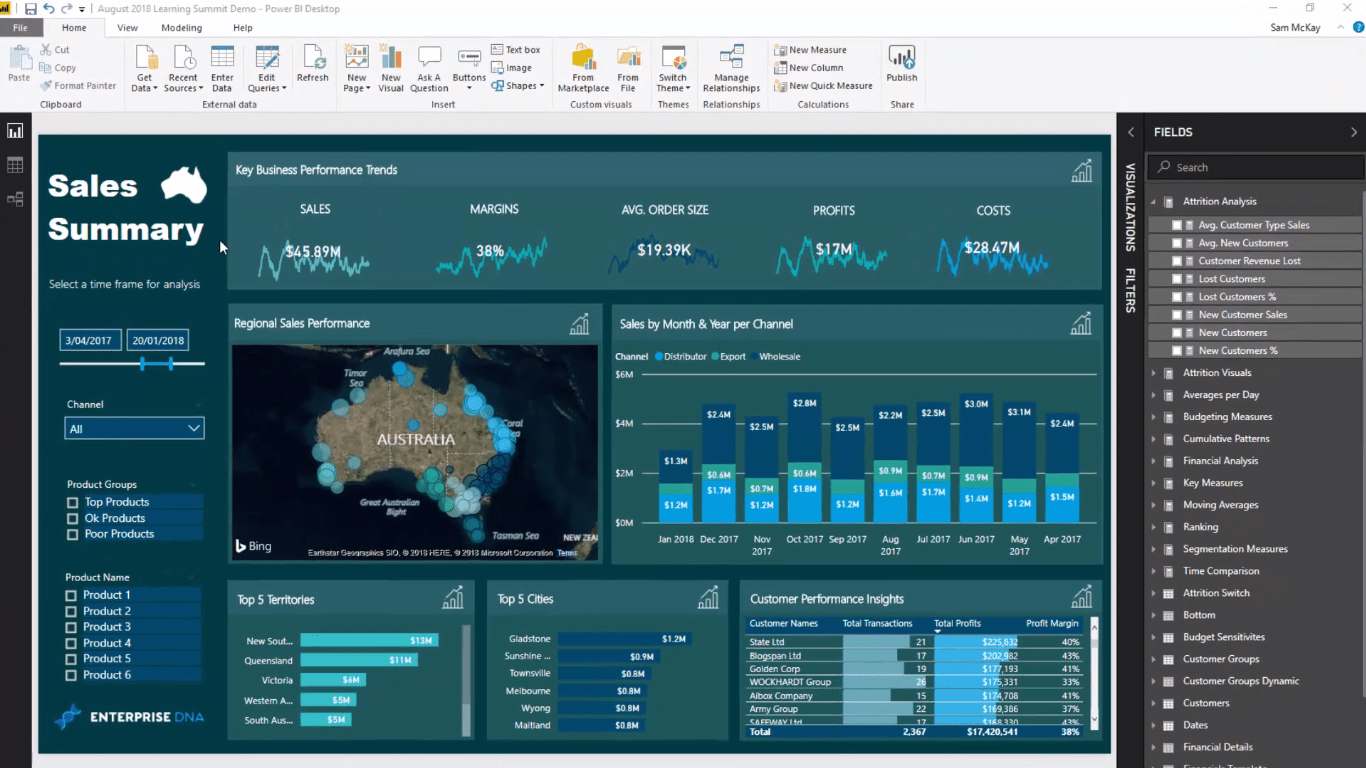This screenshot has height=768, width=1366.
Task: Collapse the Fields pane with right chevron
Action: 1354,132
